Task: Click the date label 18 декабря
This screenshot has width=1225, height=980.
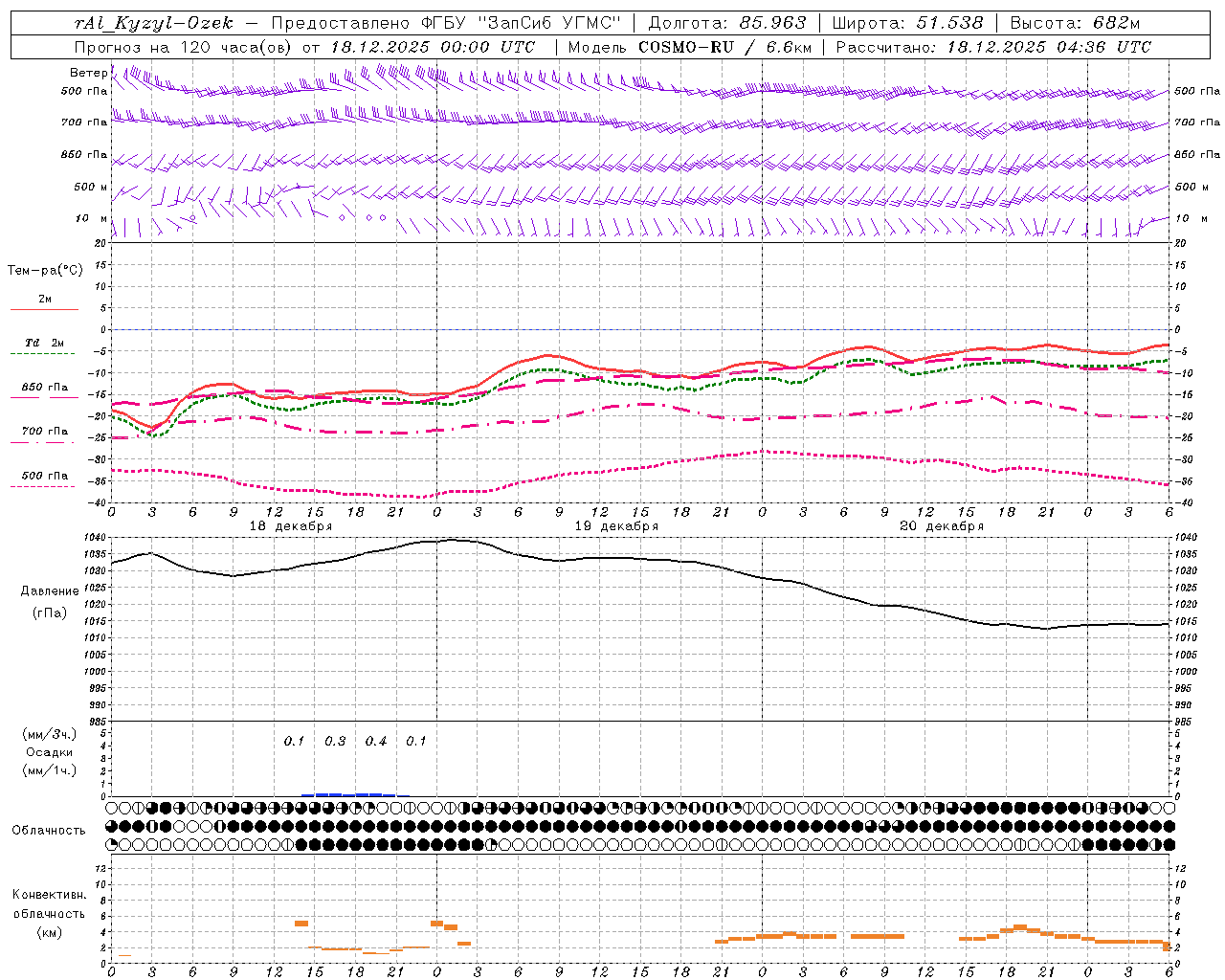Action: tap(291, 526)
